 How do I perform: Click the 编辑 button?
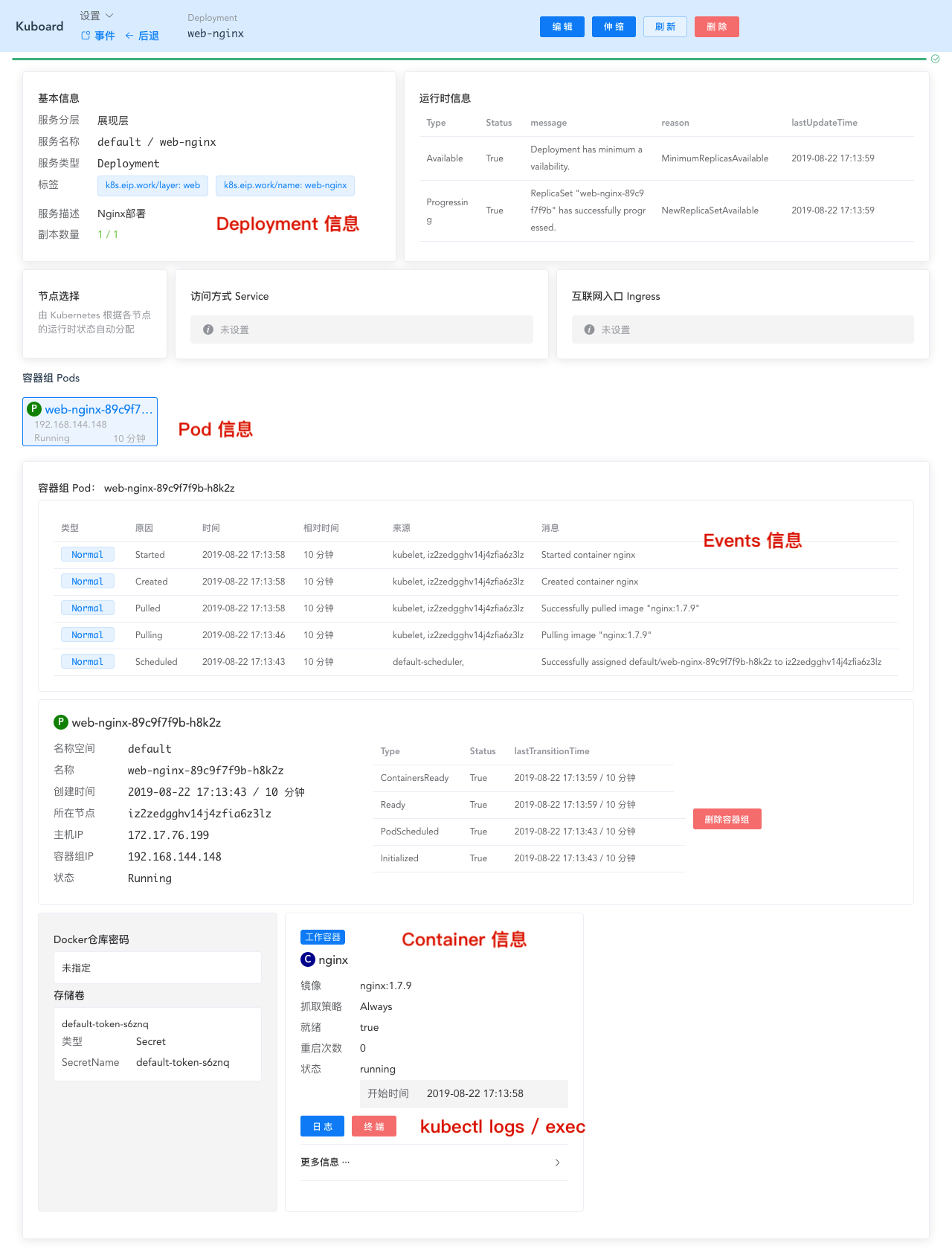tap(562, 27)
